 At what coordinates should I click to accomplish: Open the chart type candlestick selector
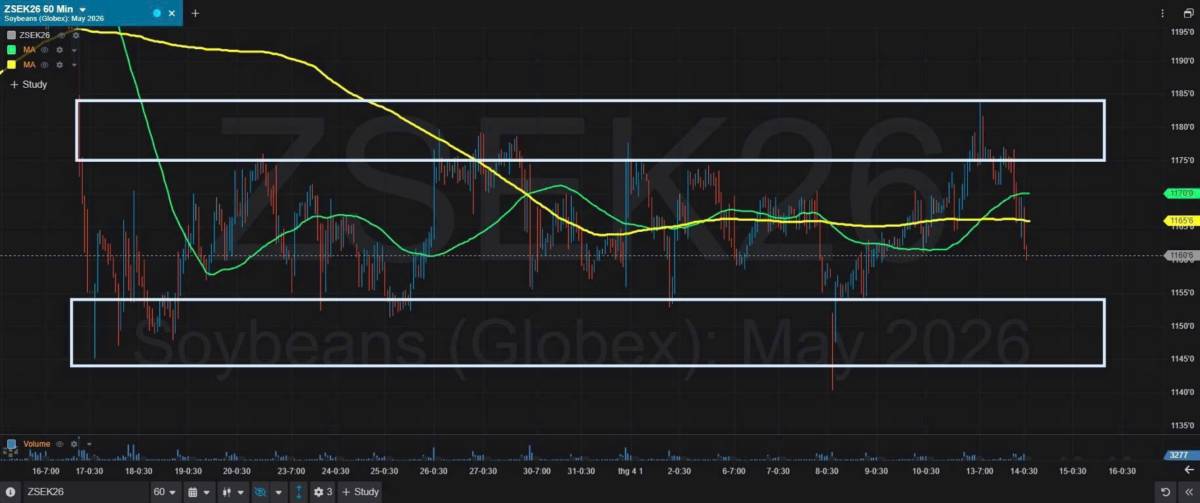233,492
